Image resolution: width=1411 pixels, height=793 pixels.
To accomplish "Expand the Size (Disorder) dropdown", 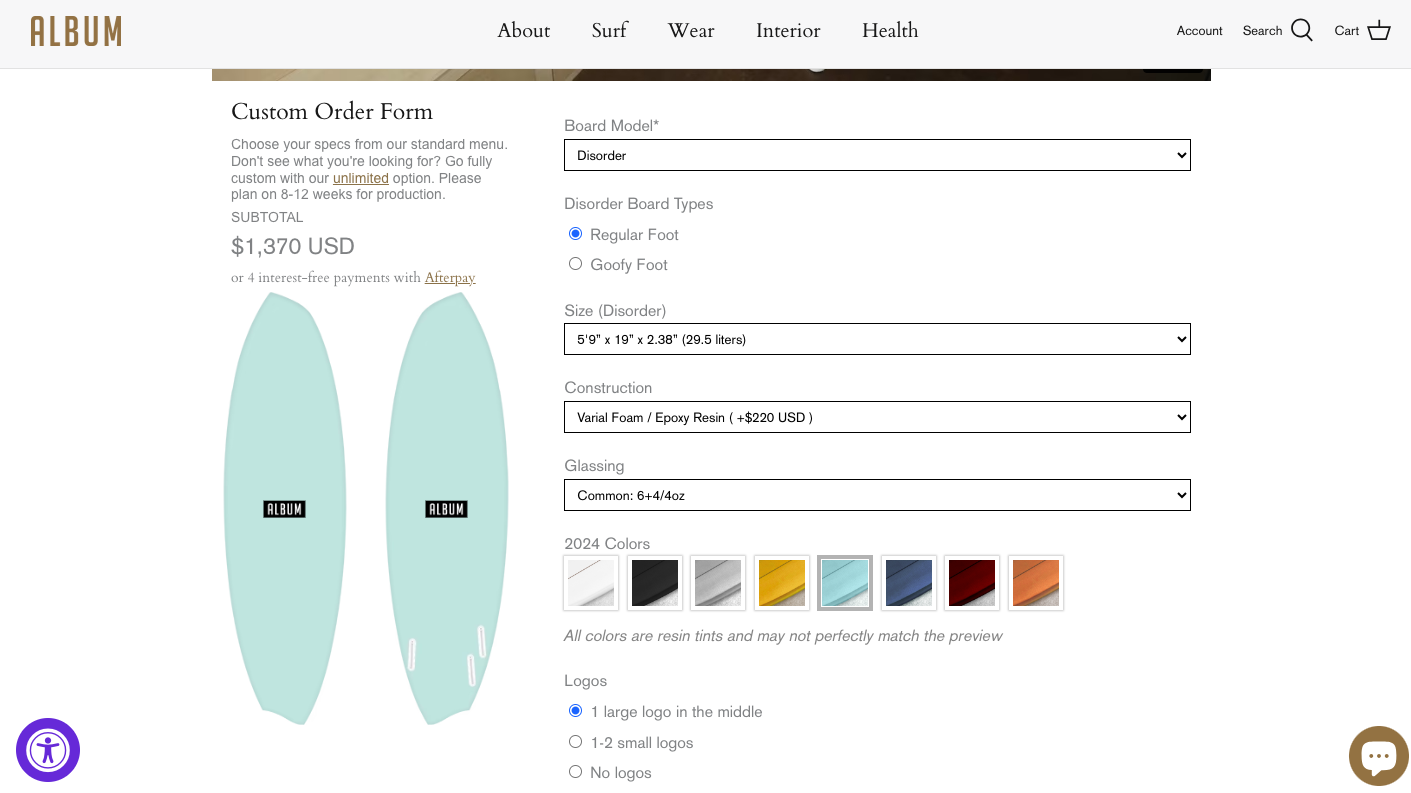I will (x=877, y=339).
